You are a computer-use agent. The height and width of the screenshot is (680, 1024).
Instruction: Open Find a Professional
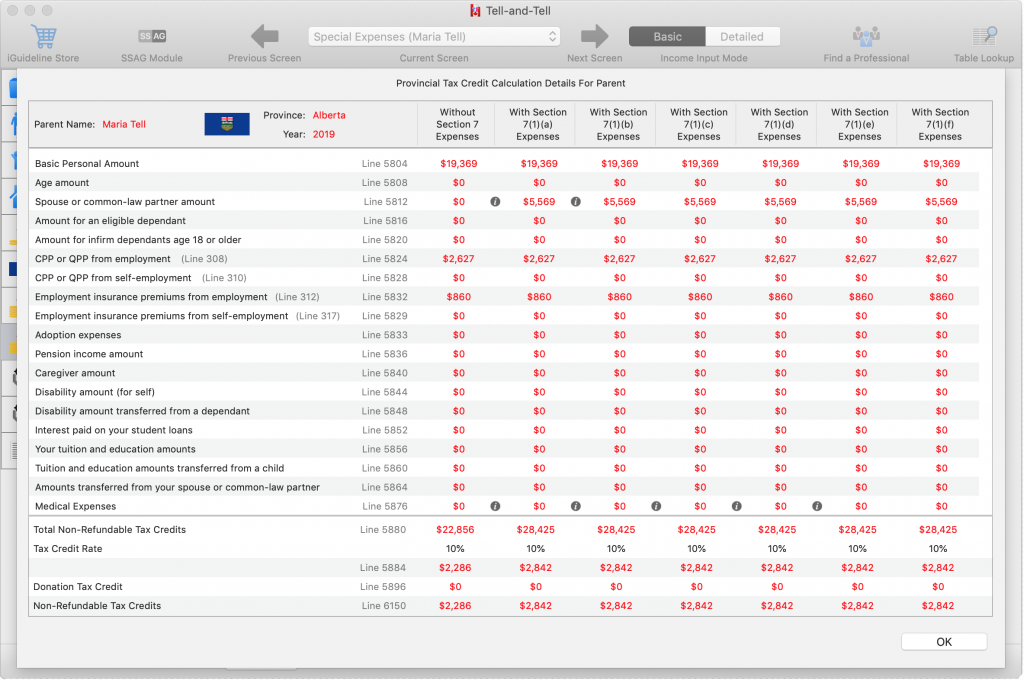pyautogui.click(x=866, y=37)
